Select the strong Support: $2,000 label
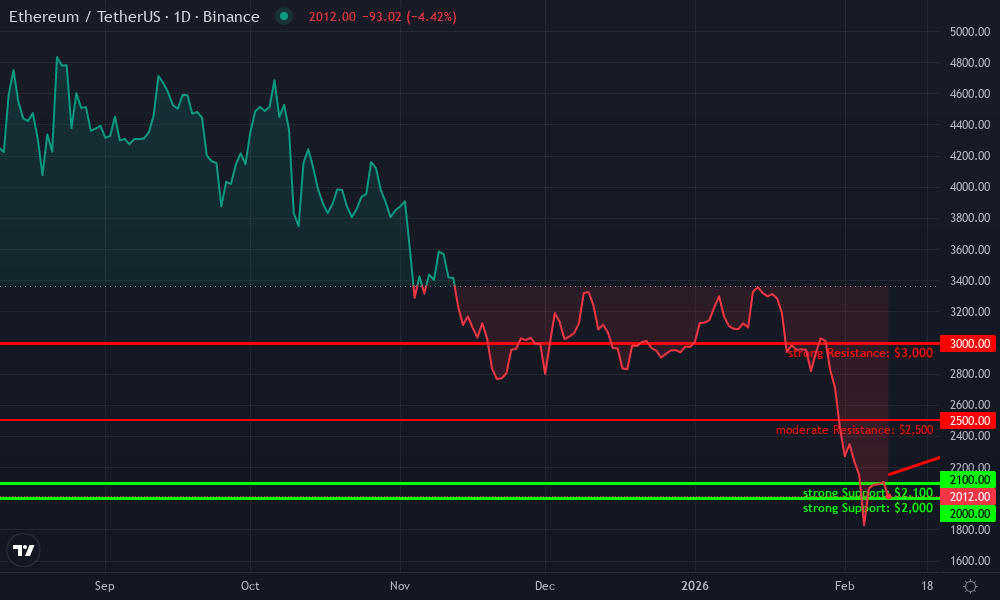The height and width of the screenshot is (600, 1000). (x=868, y=508)
